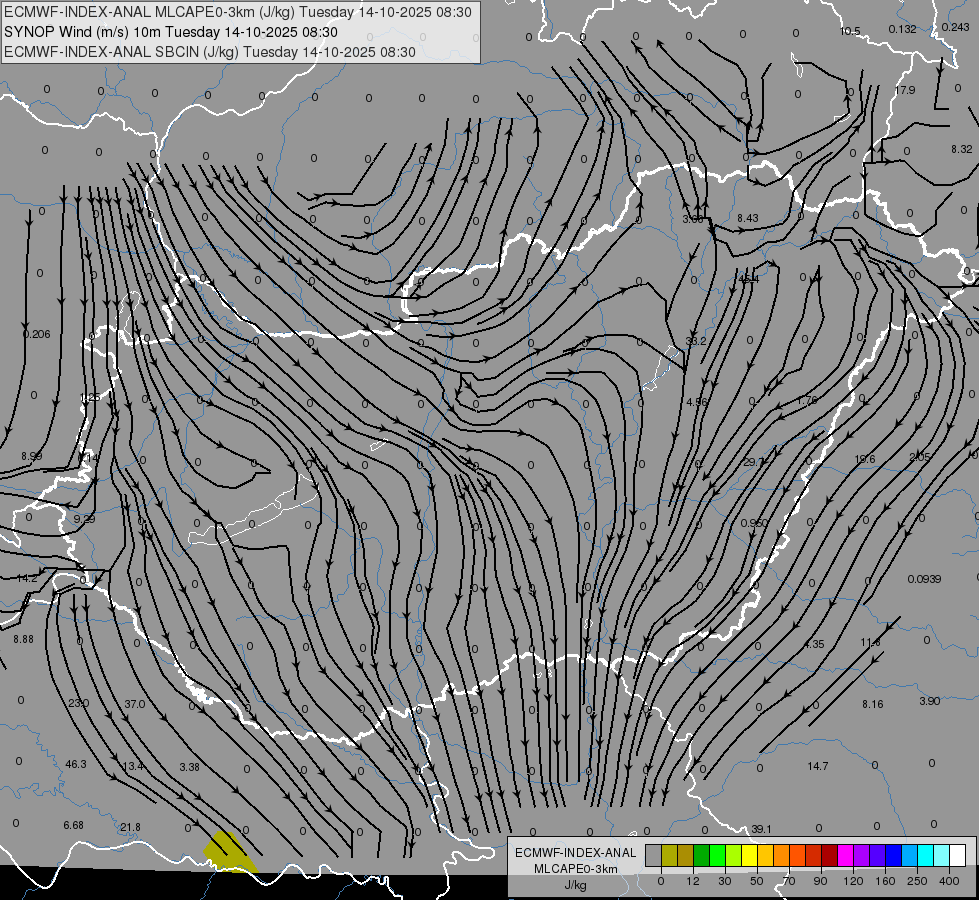
Task: Click the MLCAPE0-3km header line
Action: click(237, 12)
